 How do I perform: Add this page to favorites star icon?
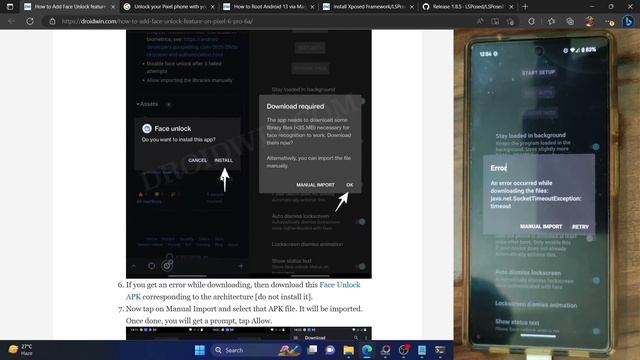[510, 21]
